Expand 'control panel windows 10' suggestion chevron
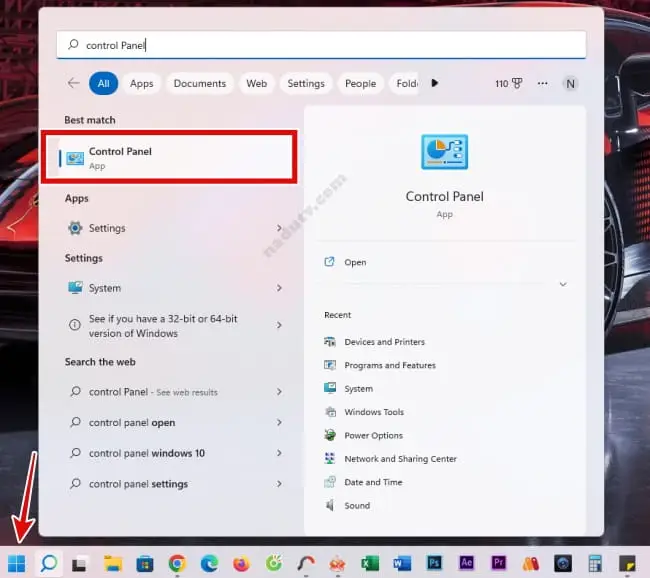Screen dimensions: 650x578 [279, 453]
